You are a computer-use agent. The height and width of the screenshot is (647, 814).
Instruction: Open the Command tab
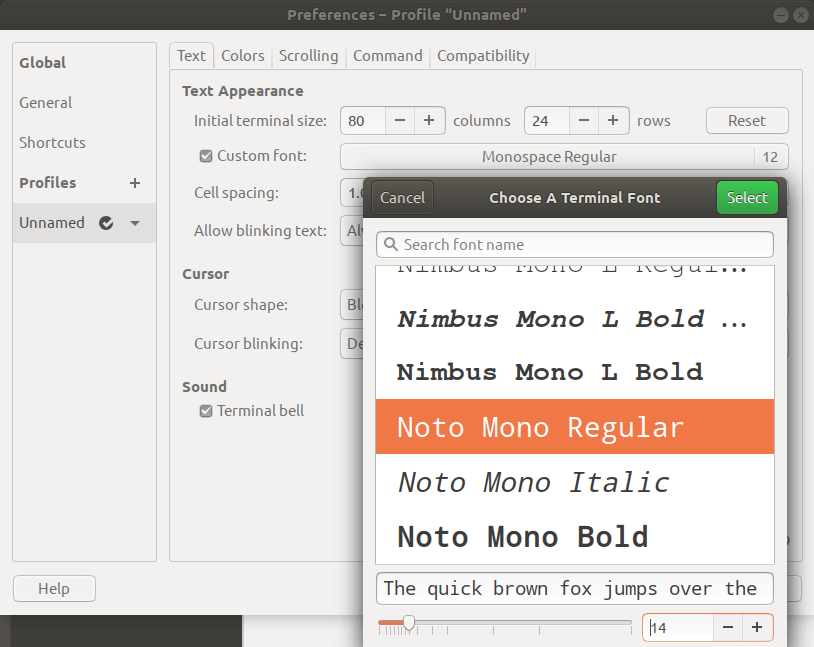(x=388, y=56)
